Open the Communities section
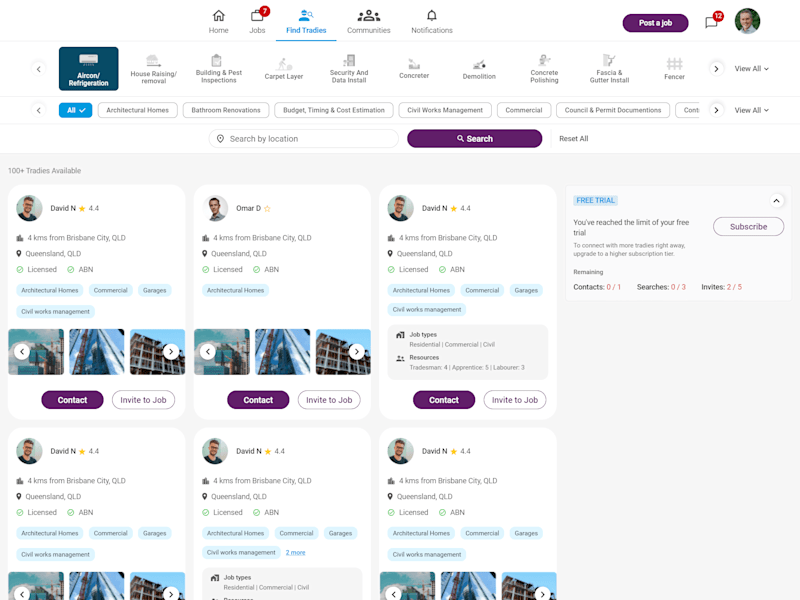The height and width of the screenshot is (600, 800). click(368, 22)
